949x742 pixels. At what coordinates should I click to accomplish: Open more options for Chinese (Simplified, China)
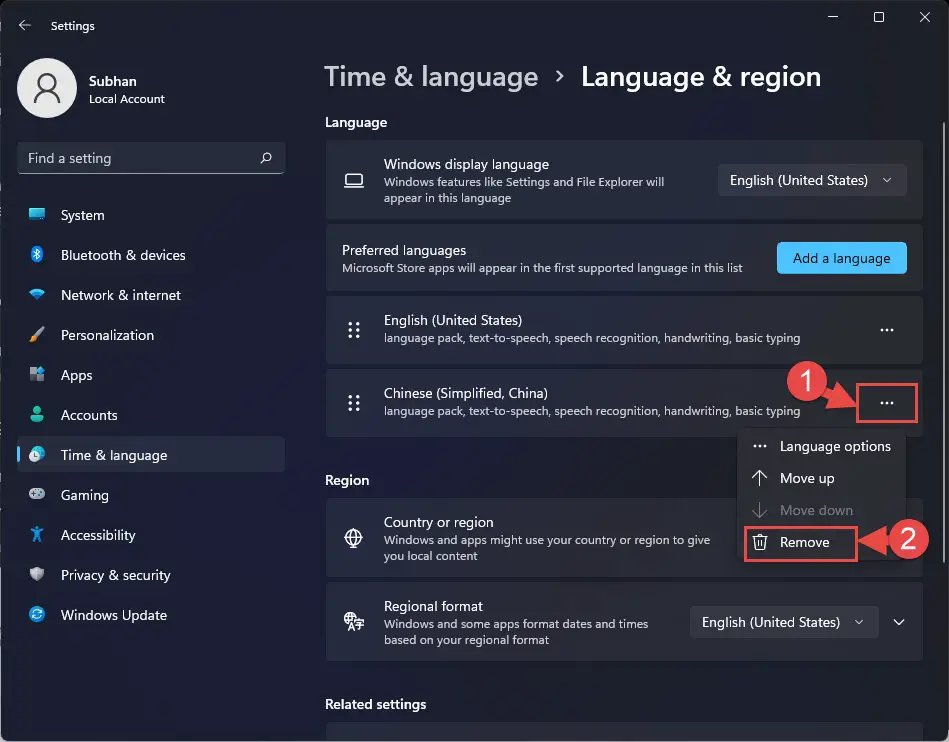click(887, 403)
